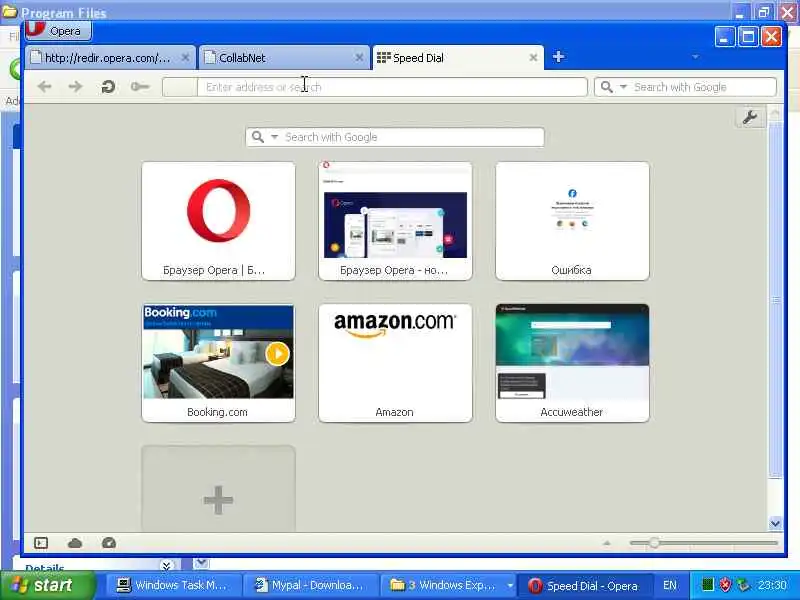Go forward with the forward arrow

point(75,87)
